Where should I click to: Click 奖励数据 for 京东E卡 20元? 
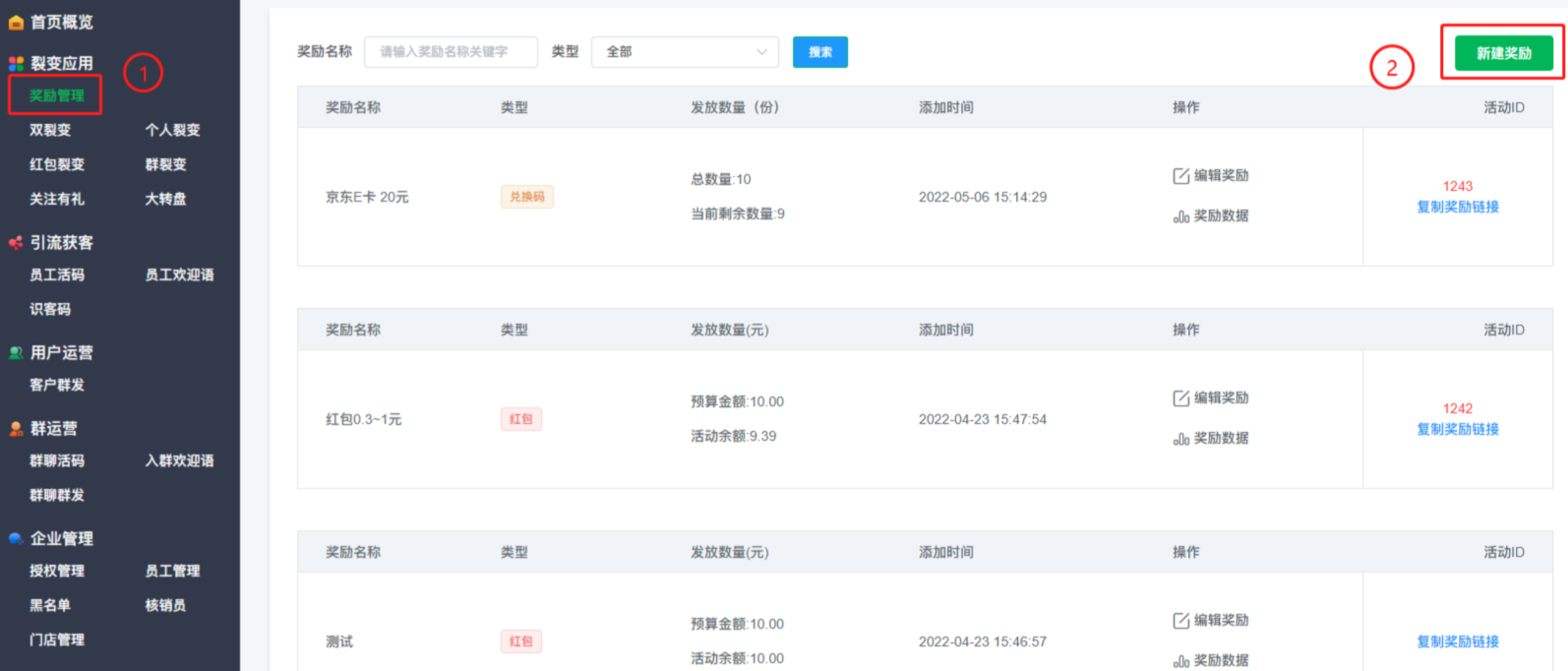[1221, 215]
